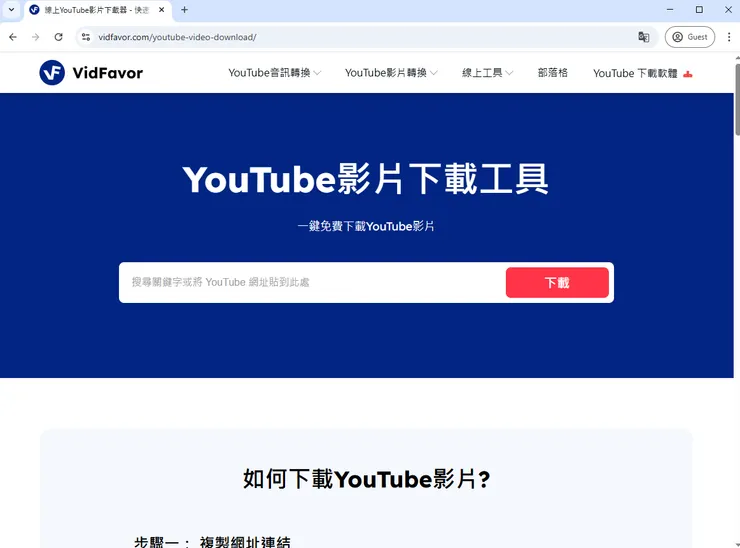Click the heading 如何下載YouTube影片?
This screenshot has height=548, width=740.
tap(367, 479)
